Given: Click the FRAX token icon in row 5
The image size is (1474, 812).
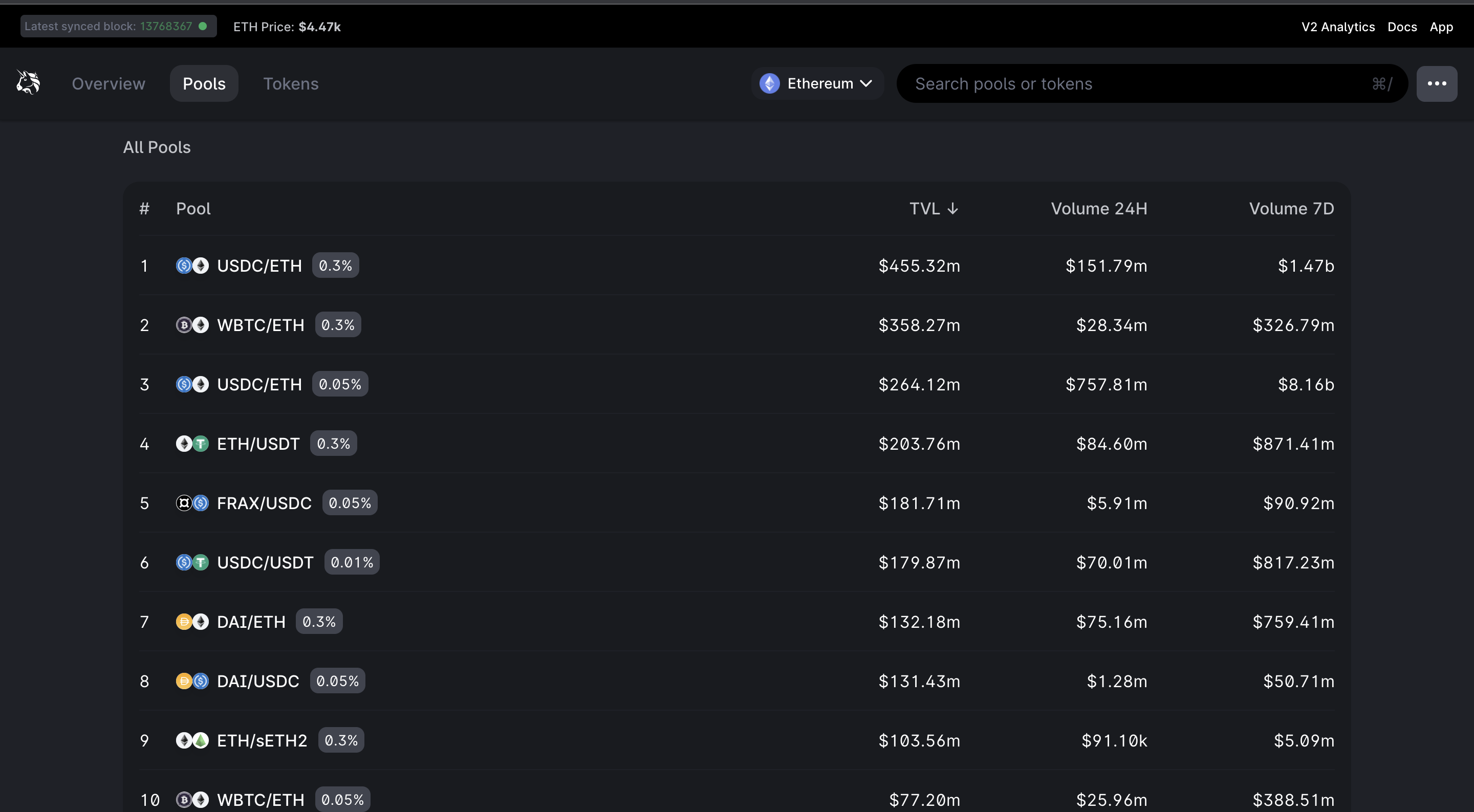Looking at the screenshot, I should [x=184, y=503].
